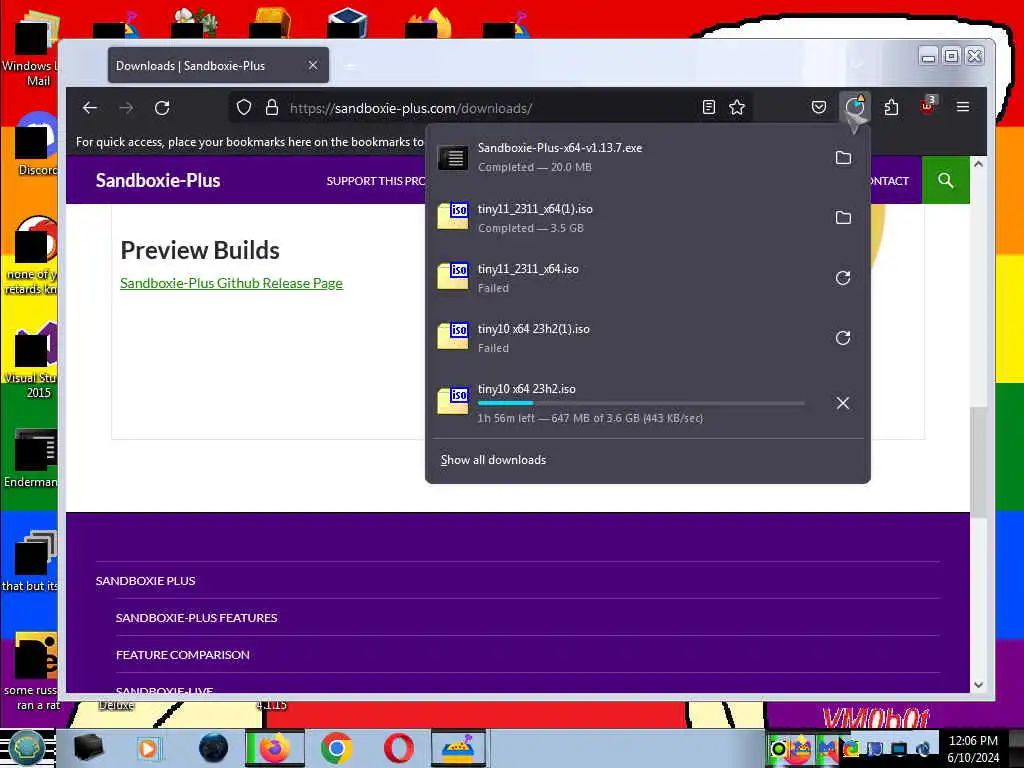Open SANDBOXIE-PLUS FEATURES footer link
The image size is (1024, 768).
point(196,618)
